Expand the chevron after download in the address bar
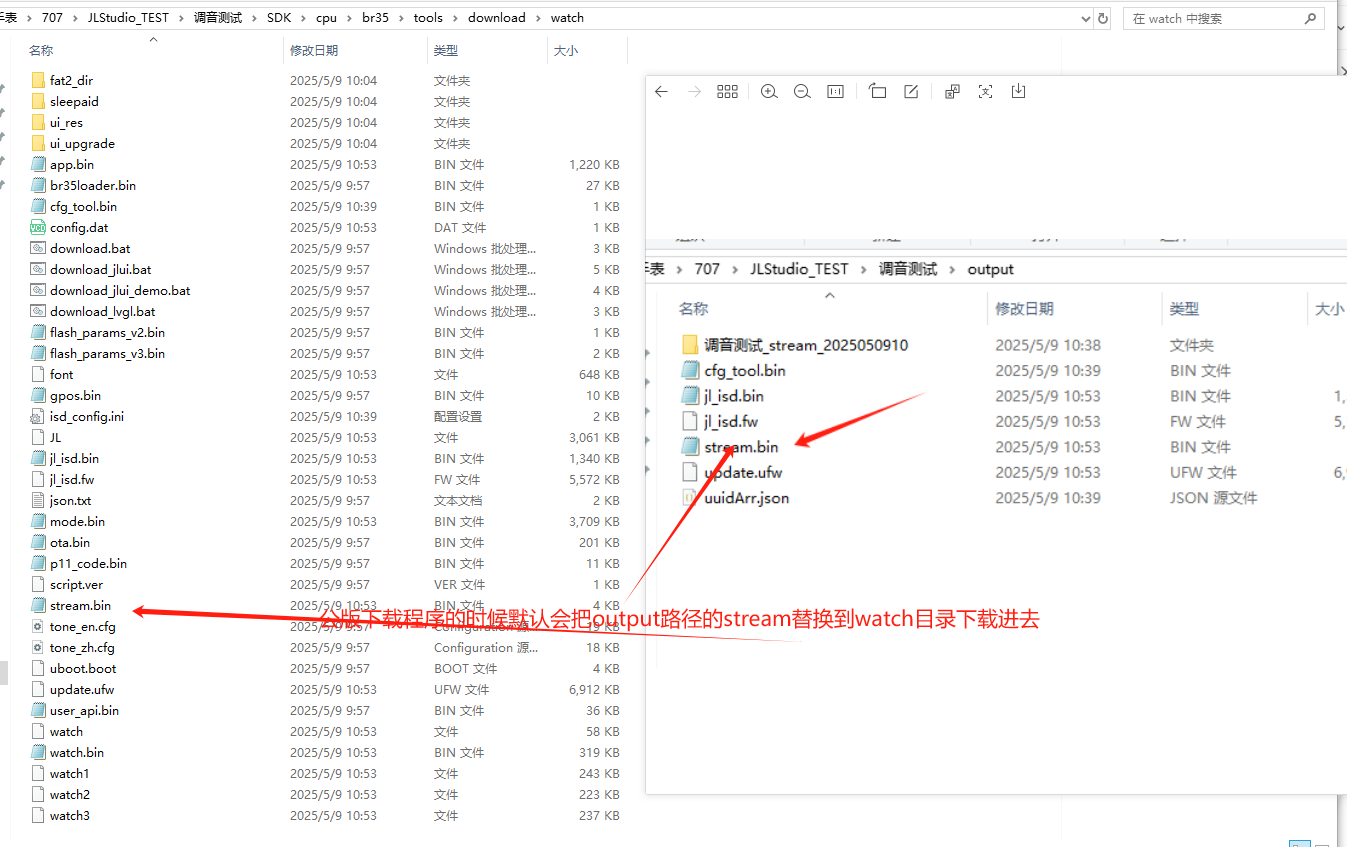The height and width of the screenshot is (847, 1347). click(538, 18)
